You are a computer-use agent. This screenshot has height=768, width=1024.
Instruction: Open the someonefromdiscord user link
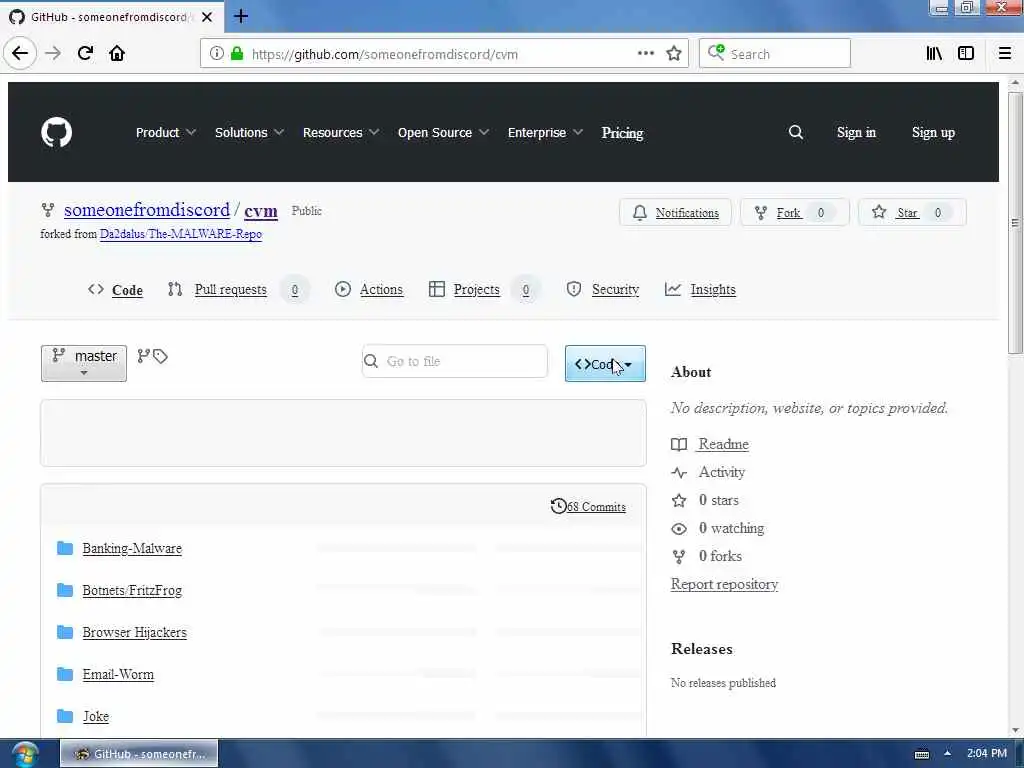[x=147, y=210]
